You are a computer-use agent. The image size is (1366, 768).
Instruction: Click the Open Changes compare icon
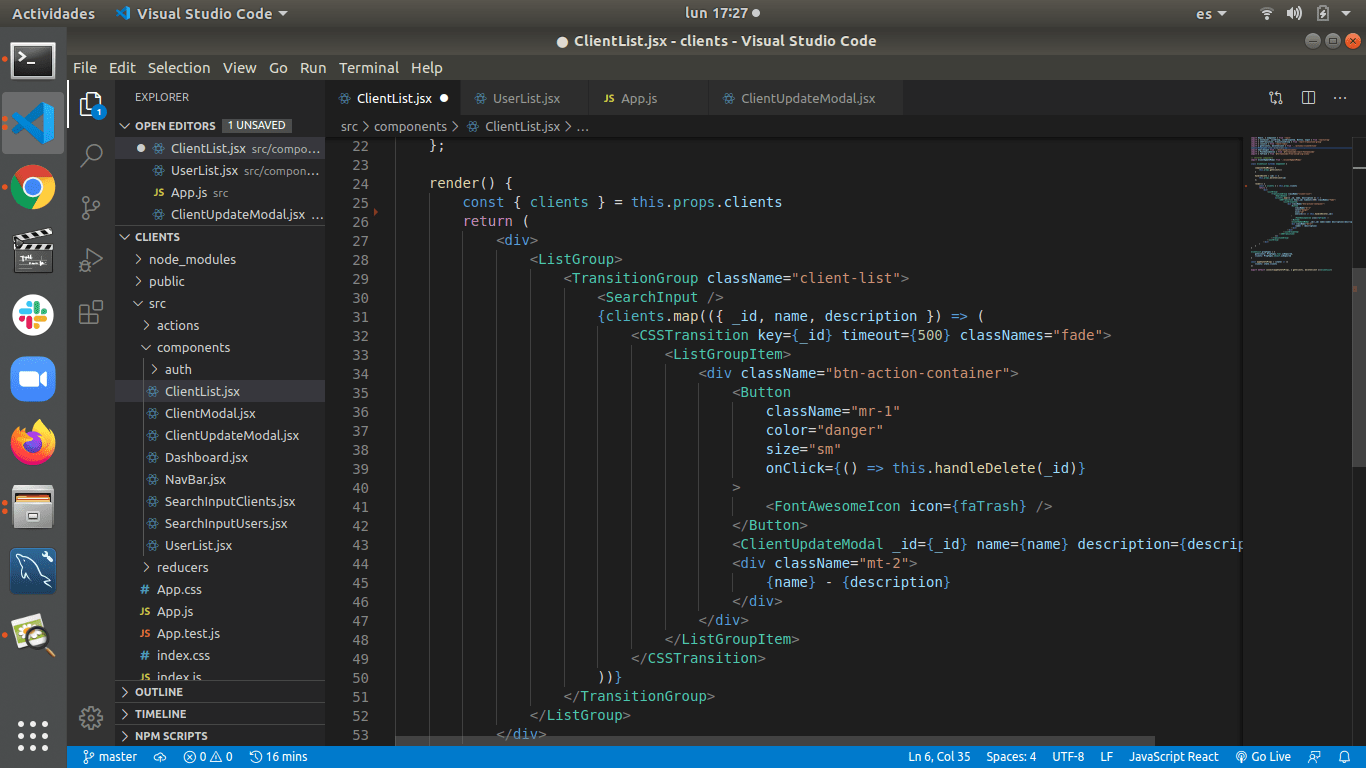(1276, 98)
